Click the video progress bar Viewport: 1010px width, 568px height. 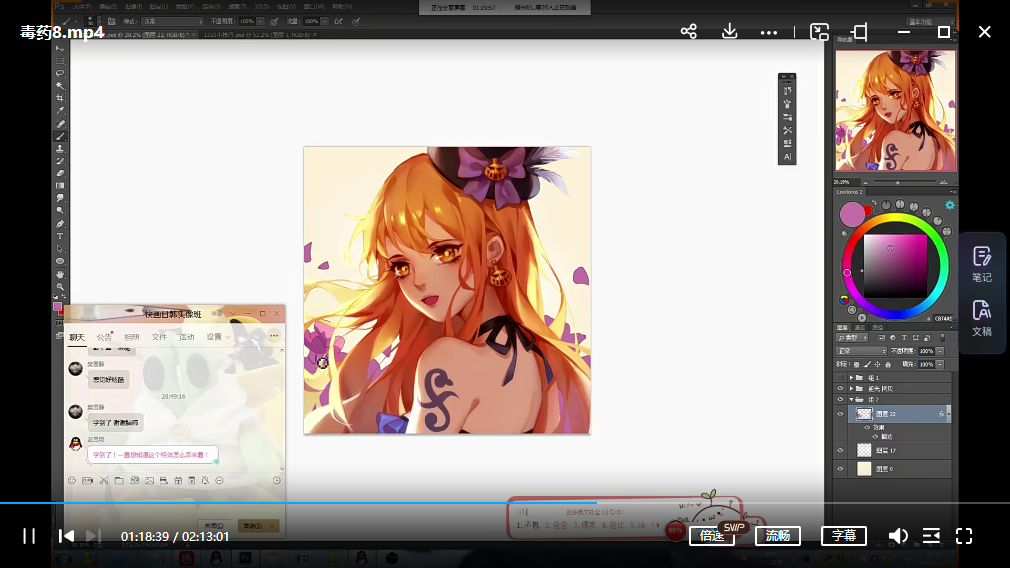point(505,503)
